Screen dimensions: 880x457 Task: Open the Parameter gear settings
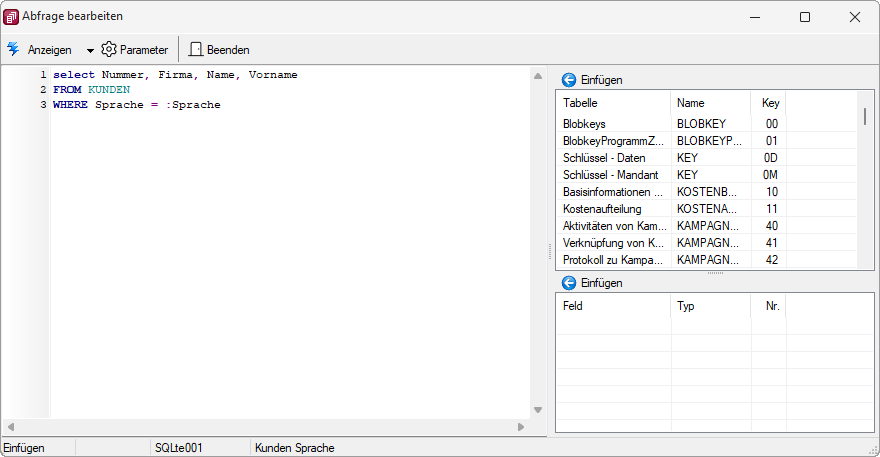[x=108, y=49]
